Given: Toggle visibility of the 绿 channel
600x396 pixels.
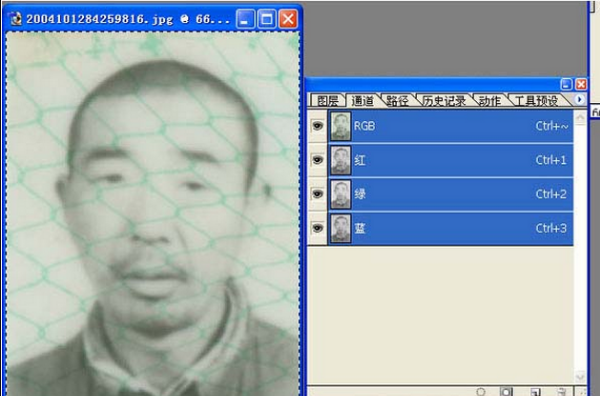Looking at the screenshot, I should [317, 194].
